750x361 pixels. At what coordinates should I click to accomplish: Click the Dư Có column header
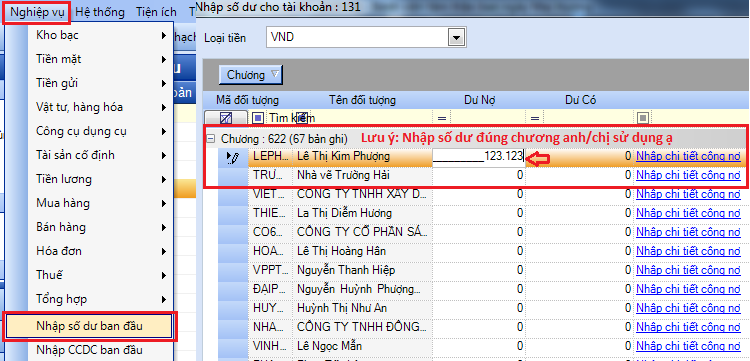click(580, 100)
